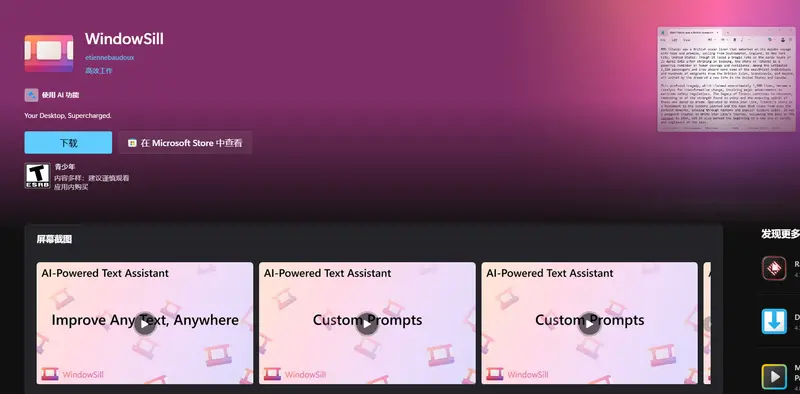800x394 pixels.
Task: Open the rainbow-bordered play button app icon
Action: click(774, 377)
